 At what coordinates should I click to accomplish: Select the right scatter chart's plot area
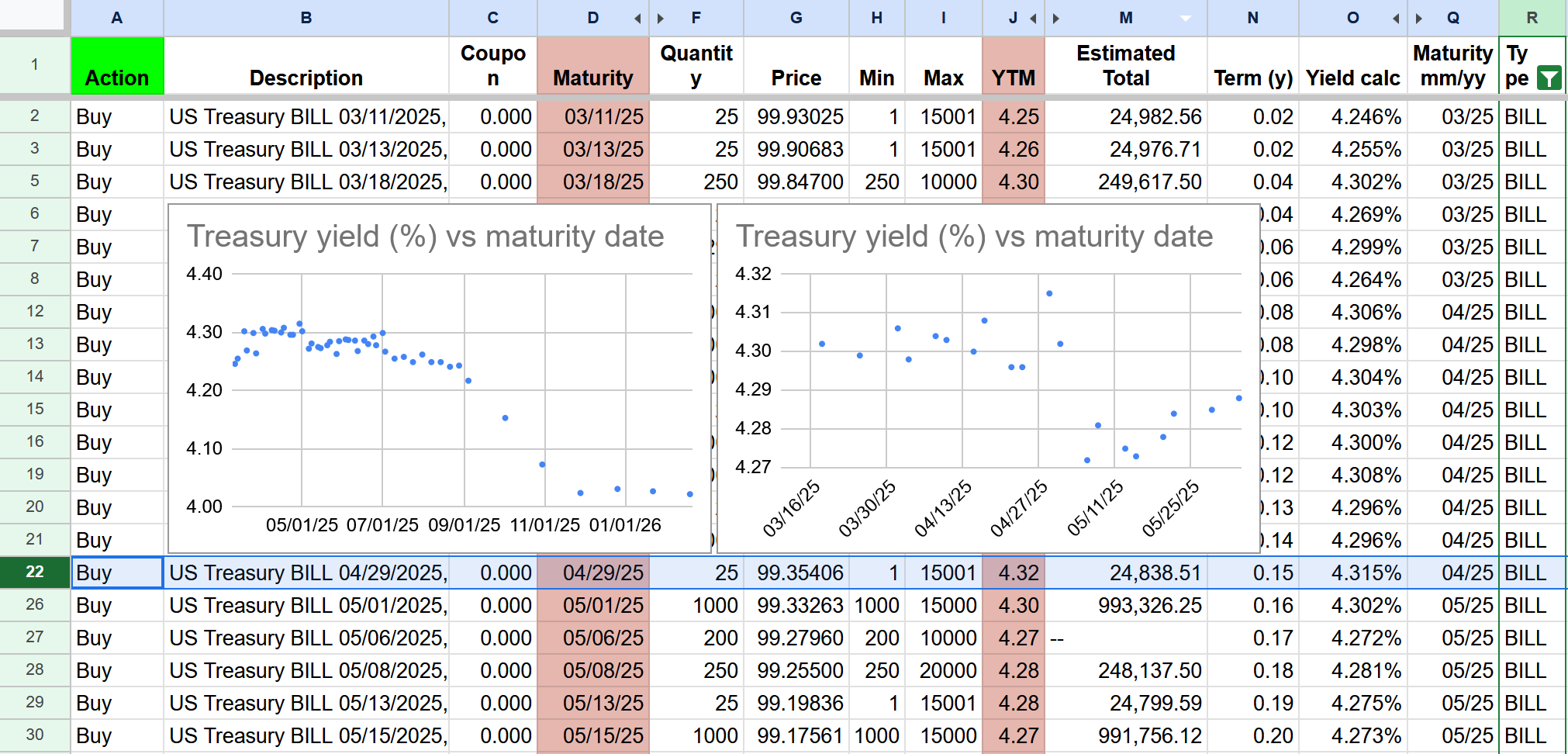click(1024, 371)
